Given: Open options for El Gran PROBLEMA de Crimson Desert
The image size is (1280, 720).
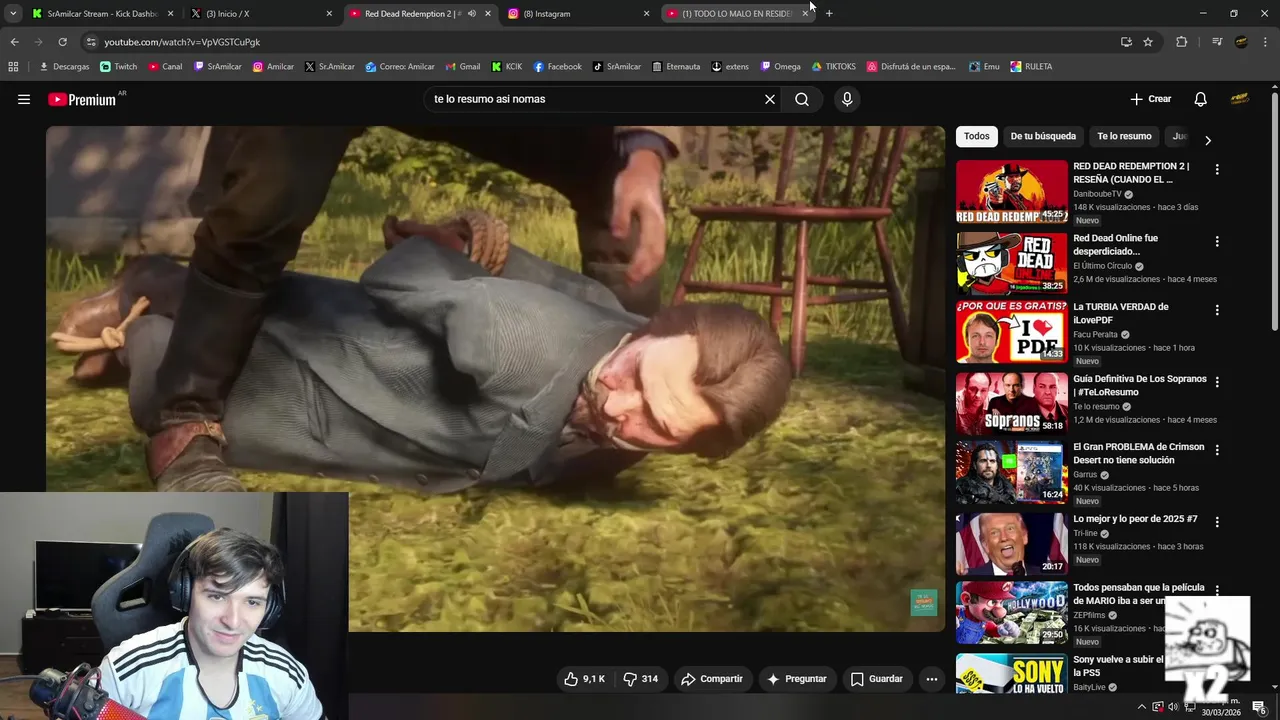Looking at the screenshot, I should [x=1217, y=450].
